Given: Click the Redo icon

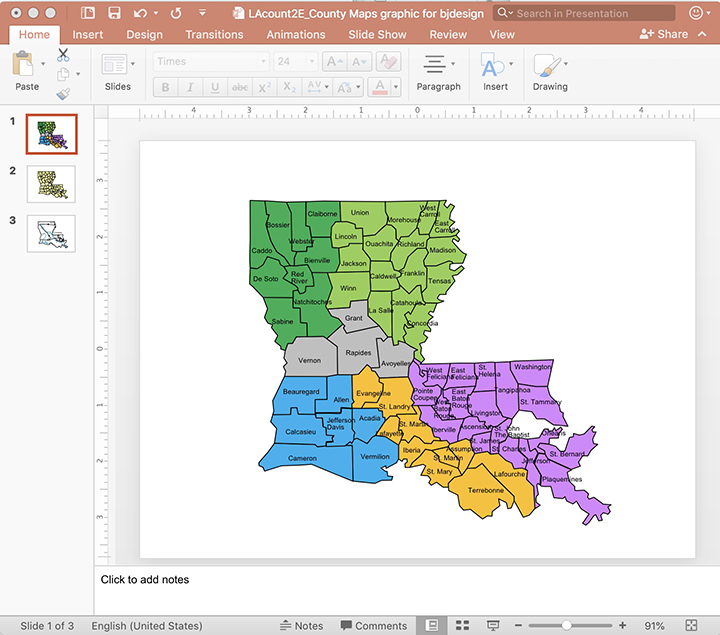Looking at the screenshot, I should click(x=176, y=13).
